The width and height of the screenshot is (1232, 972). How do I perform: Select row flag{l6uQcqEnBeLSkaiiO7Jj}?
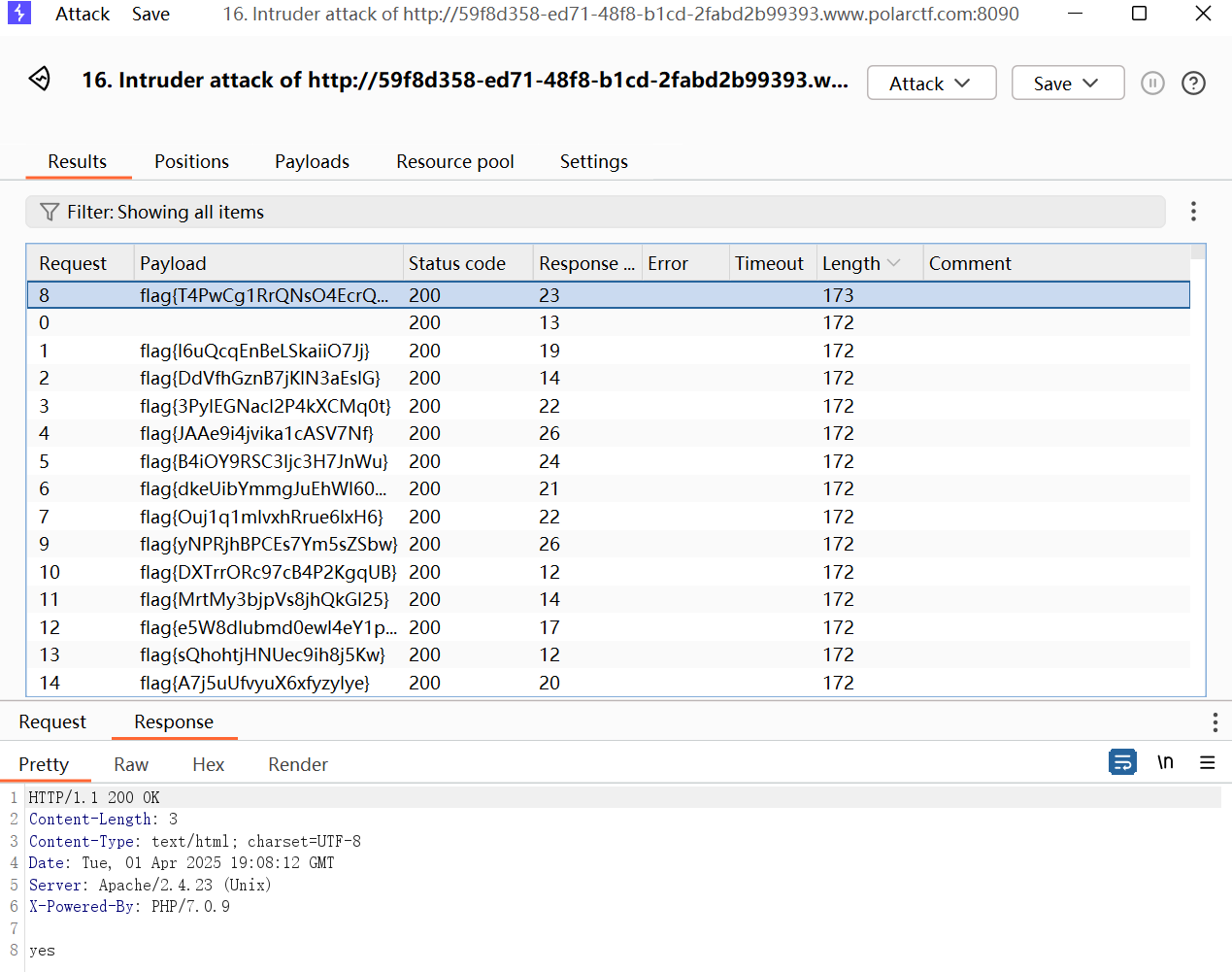(x=609, y=351)
